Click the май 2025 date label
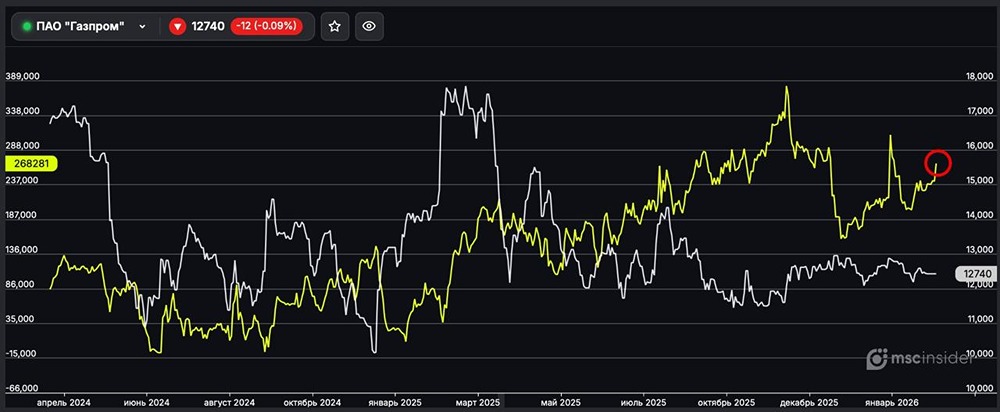1000x412 pixels. tap(561, 403)
